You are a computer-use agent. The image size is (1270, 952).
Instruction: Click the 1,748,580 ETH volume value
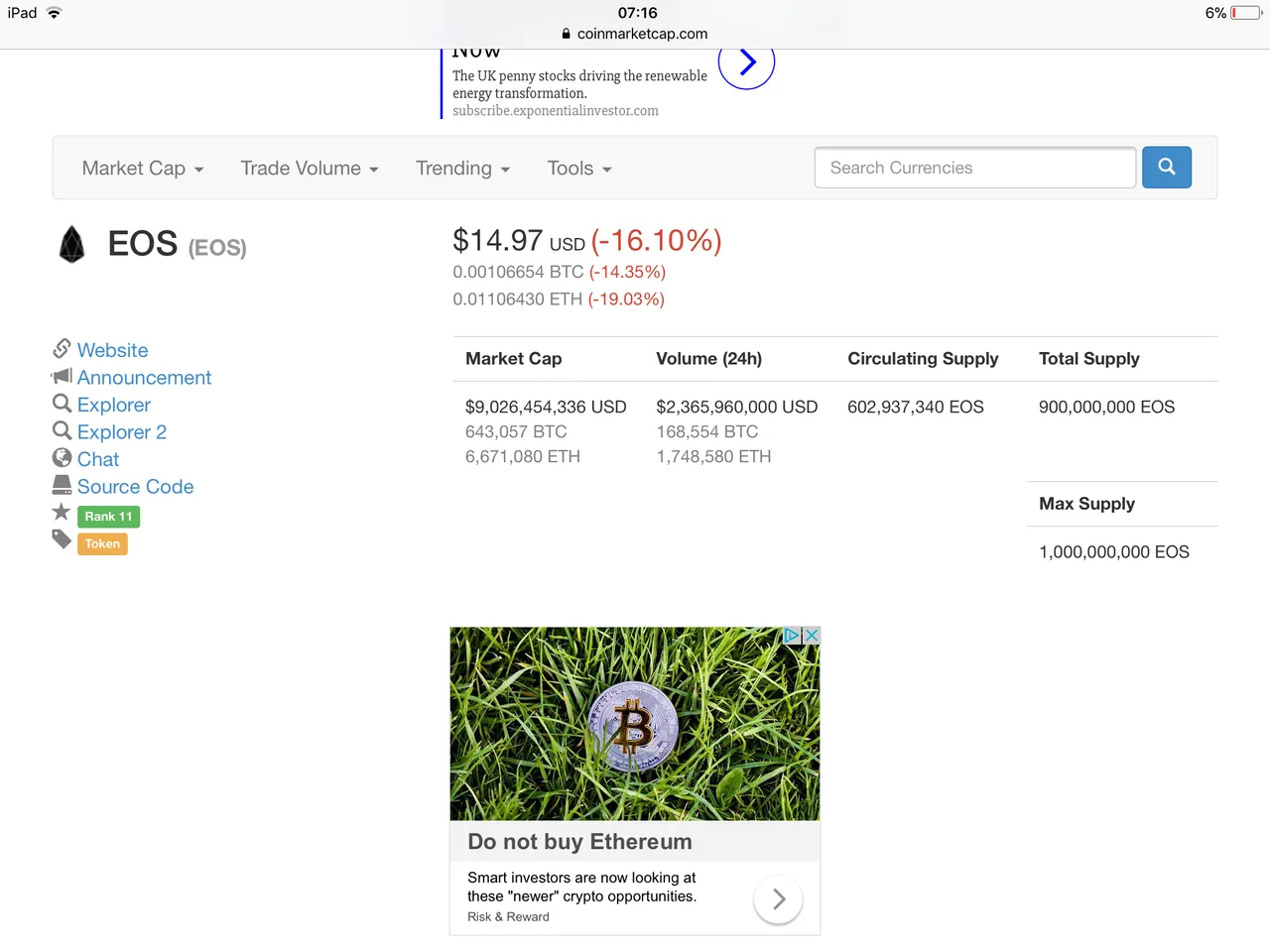coord(713,457)
